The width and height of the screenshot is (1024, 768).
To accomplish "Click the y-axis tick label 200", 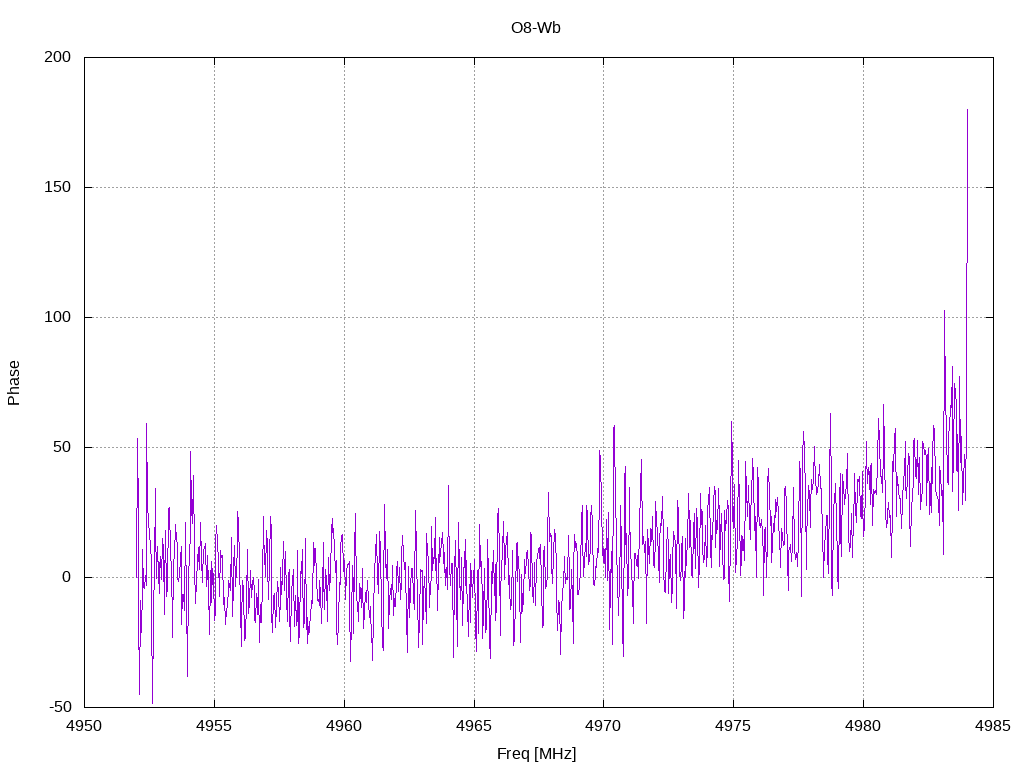I will click(x=57, y=57).
